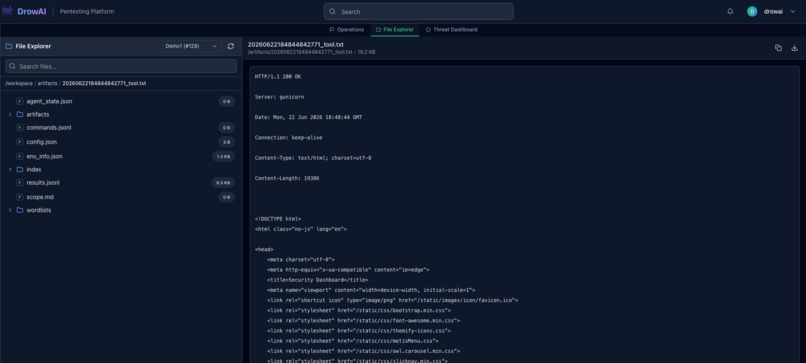Open the Demo1 (#129) dropdown
The height and width of the screenshot is (363, 806).
(x=191, y=46)
